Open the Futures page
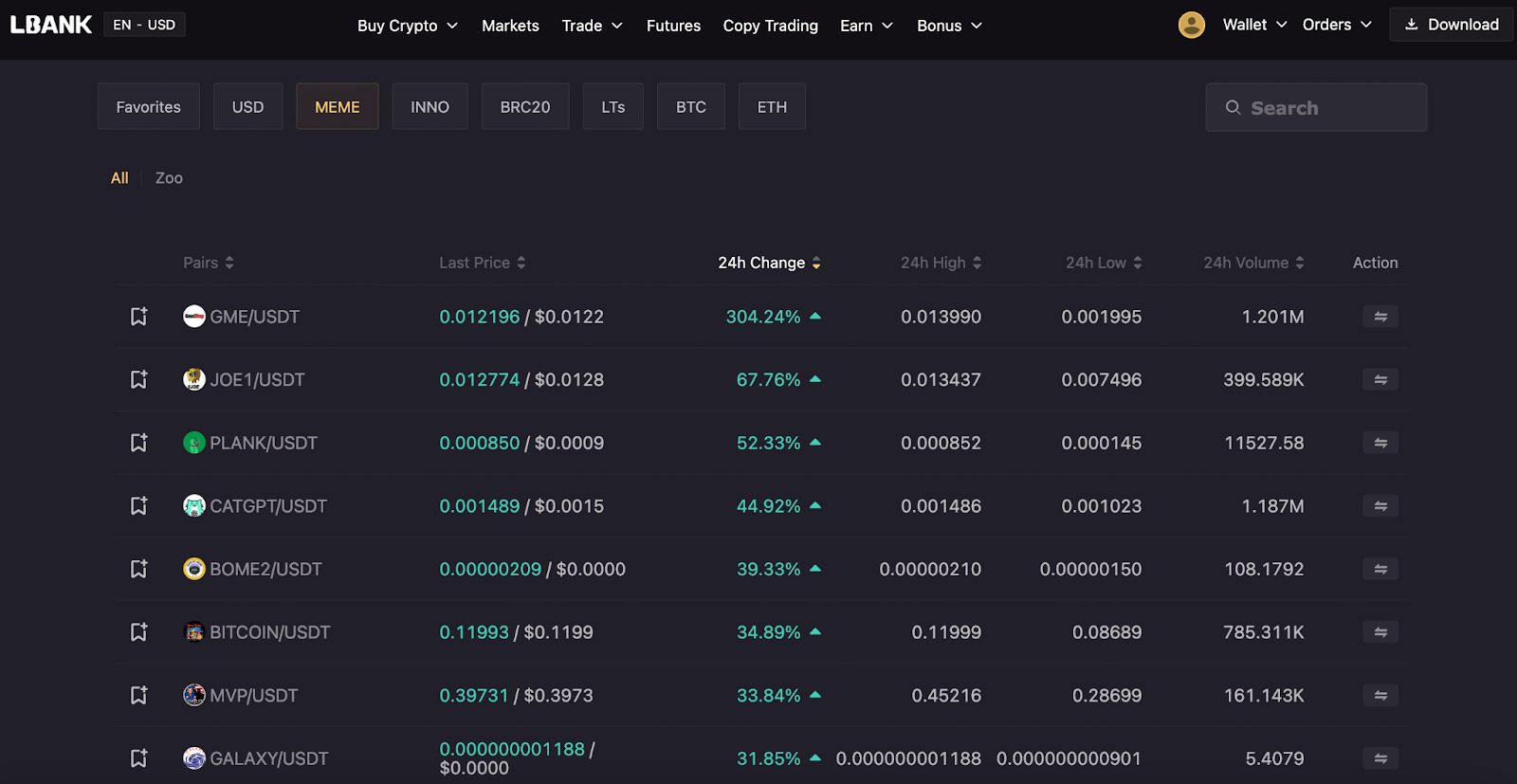The image size is (1517, 784). (673, 26)
